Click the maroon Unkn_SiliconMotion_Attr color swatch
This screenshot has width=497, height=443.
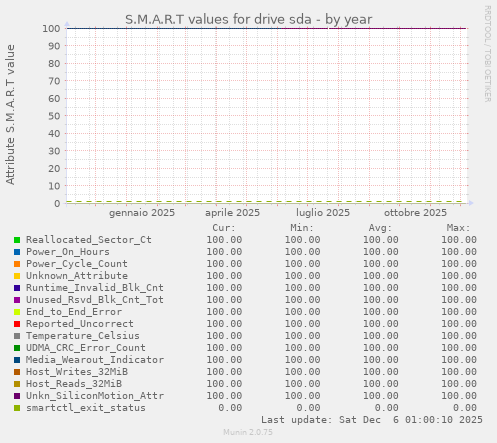tap(17, 396)
